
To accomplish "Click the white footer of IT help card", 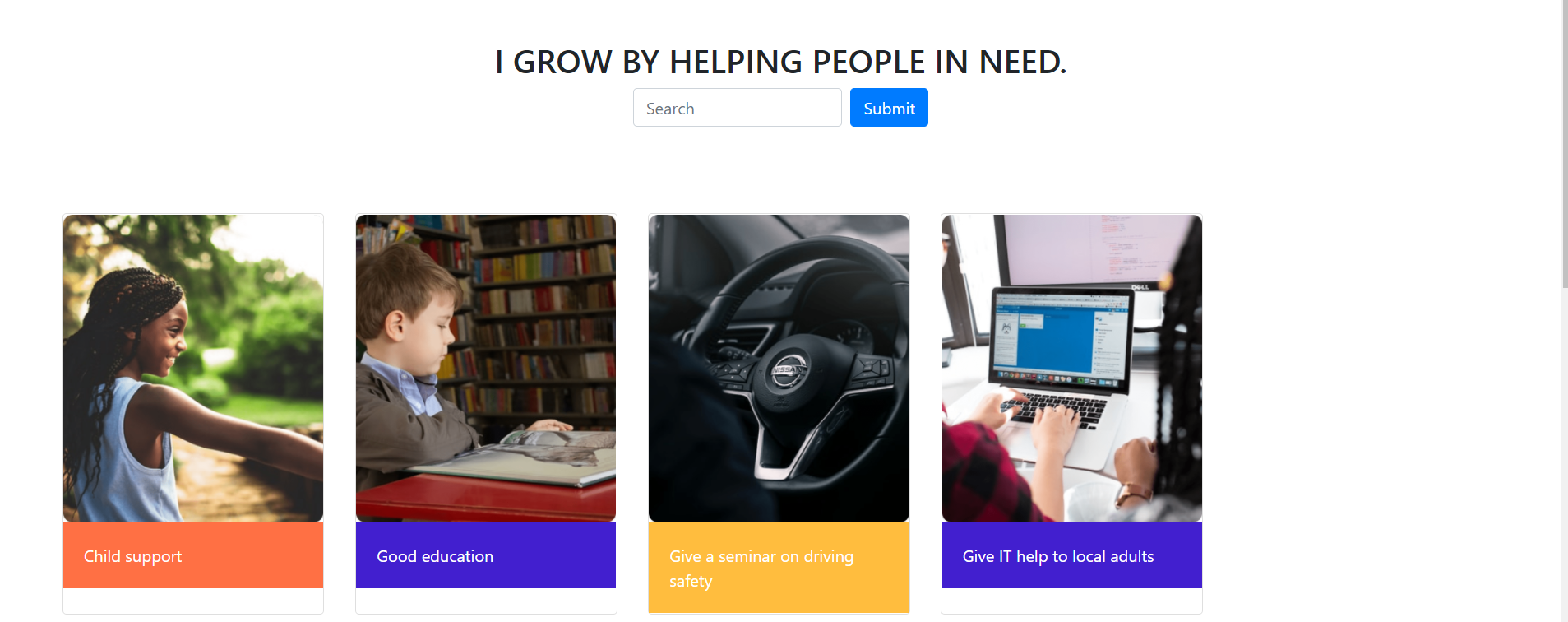I will (1071, 601).
